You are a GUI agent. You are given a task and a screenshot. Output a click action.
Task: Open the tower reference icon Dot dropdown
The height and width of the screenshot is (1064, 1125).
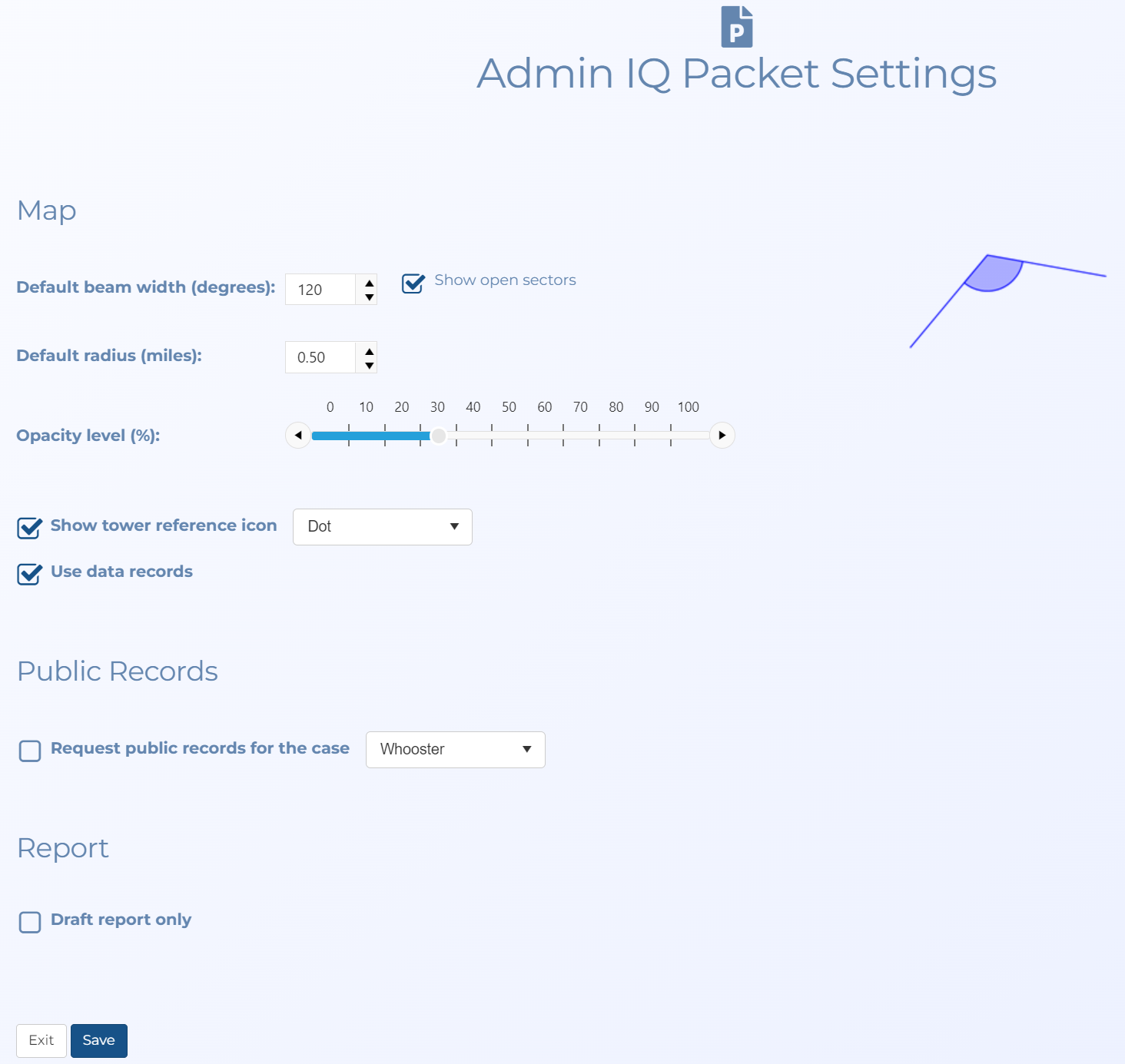382,526
